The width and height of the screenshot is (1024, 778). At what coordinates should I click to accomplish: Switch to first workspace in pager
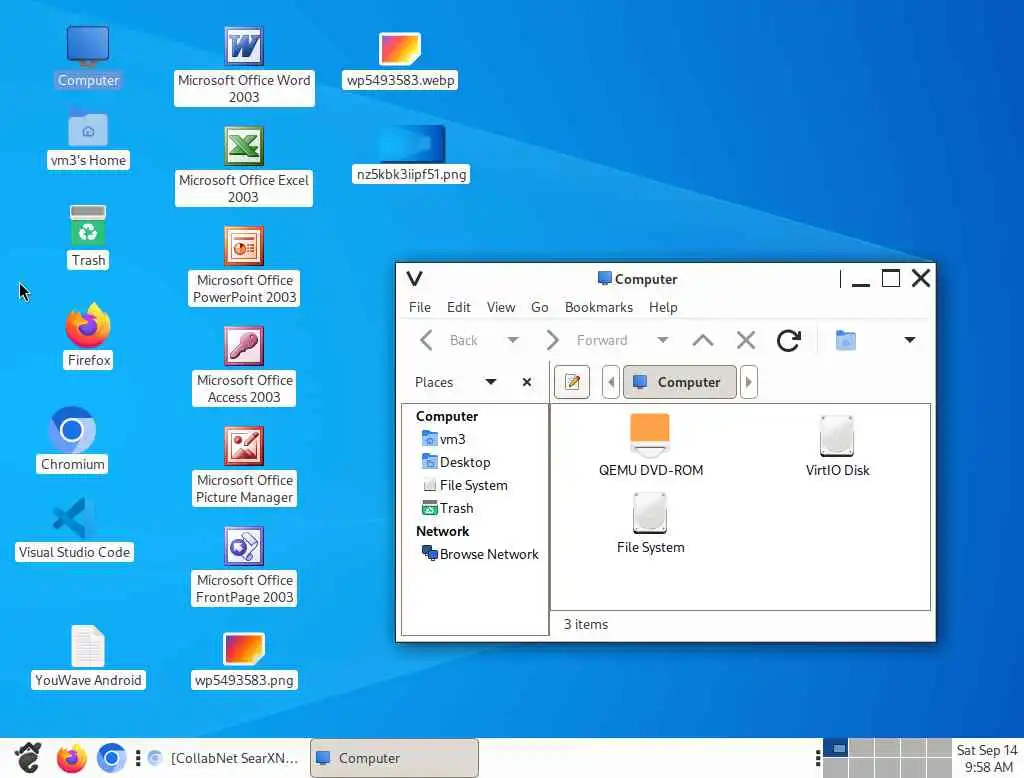click(835, 748)
